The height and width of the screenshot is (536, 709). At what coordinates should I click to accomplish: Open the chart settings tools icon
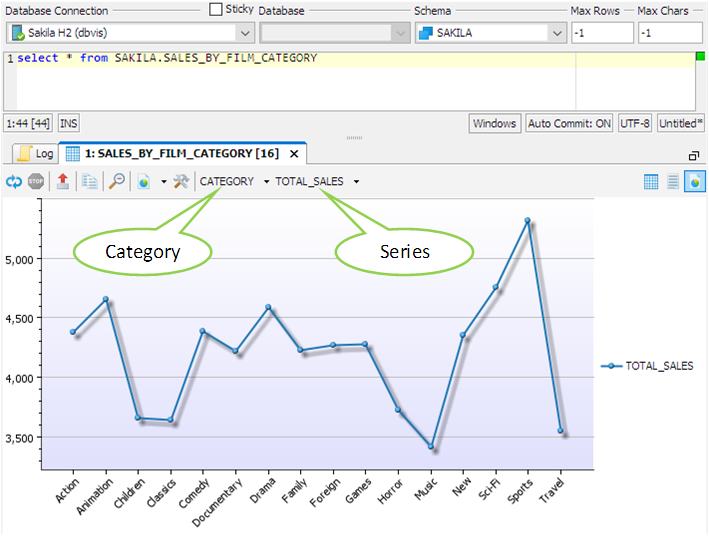181,182
